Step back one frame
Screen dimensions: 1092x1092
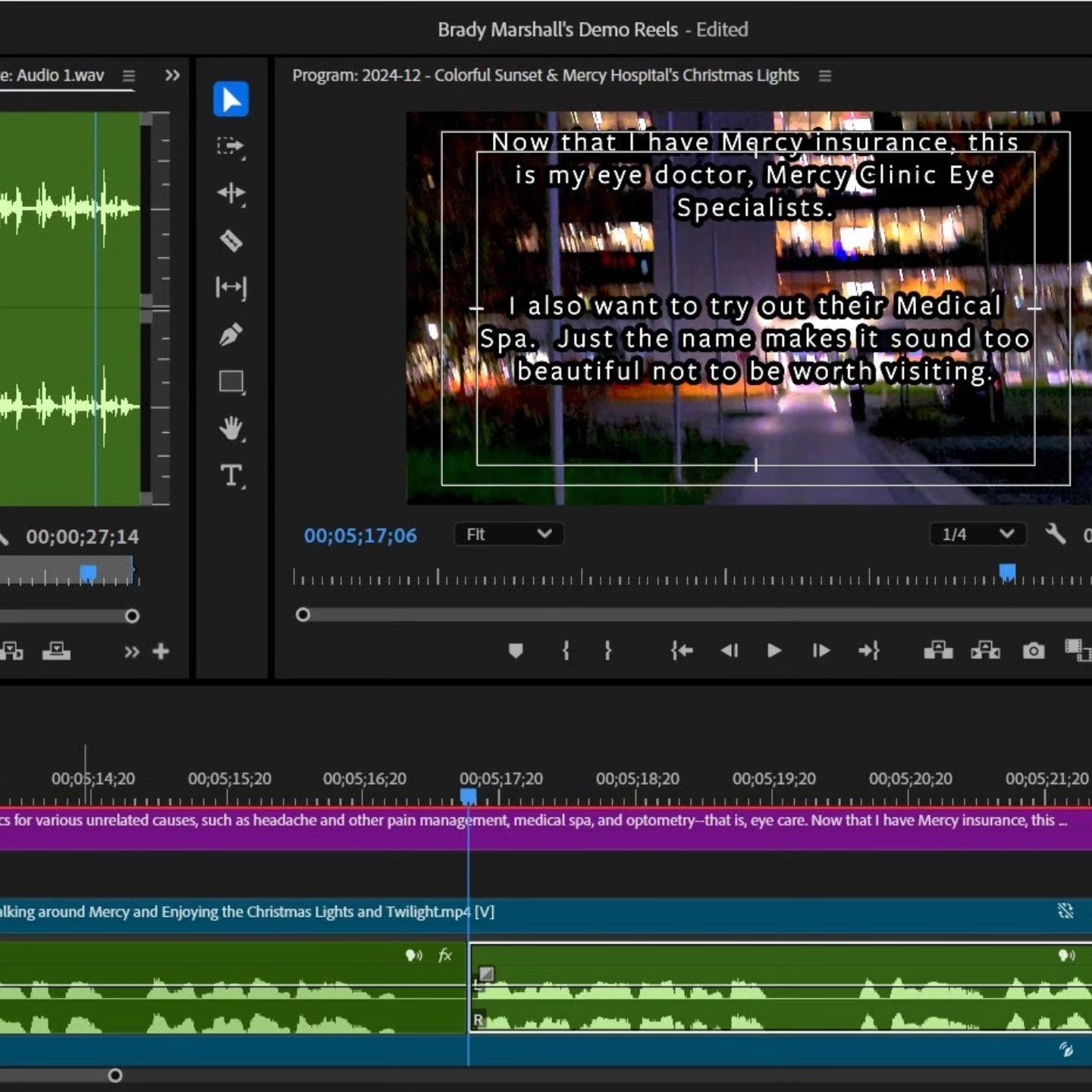click(x=730, y=651)
